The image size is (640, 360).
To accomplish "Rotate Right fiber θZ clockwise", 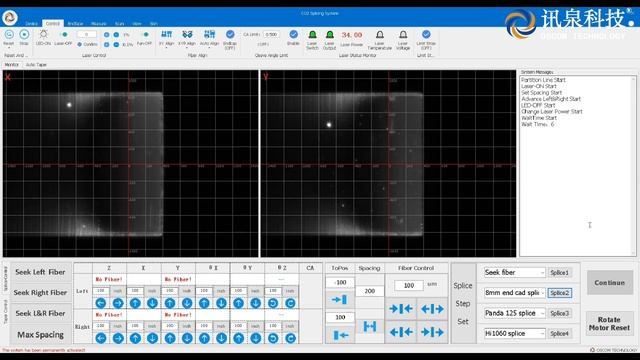I will [x=290, y=338].
